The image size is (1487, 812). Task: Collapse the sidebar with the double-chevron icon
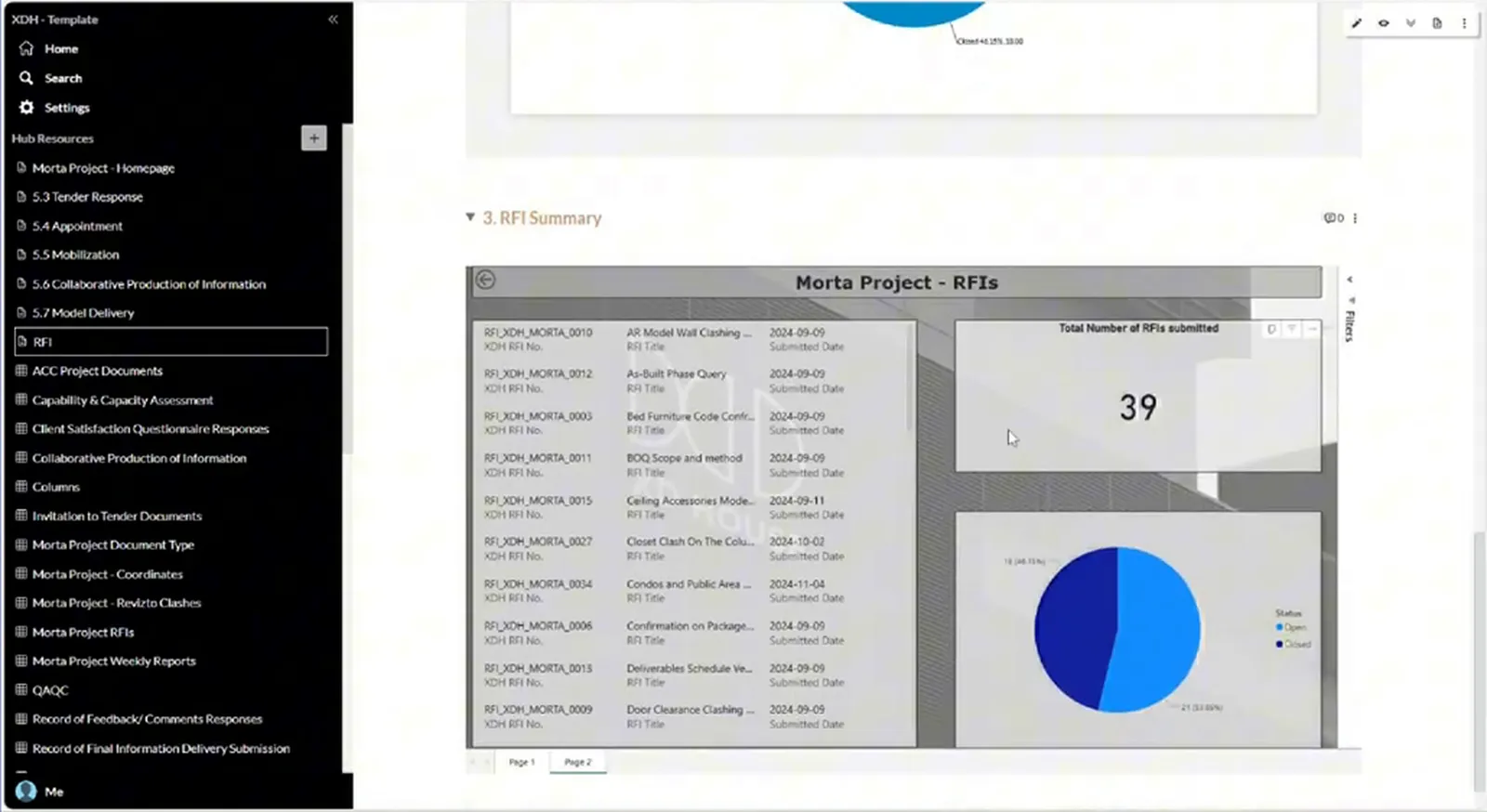(333, 20)
